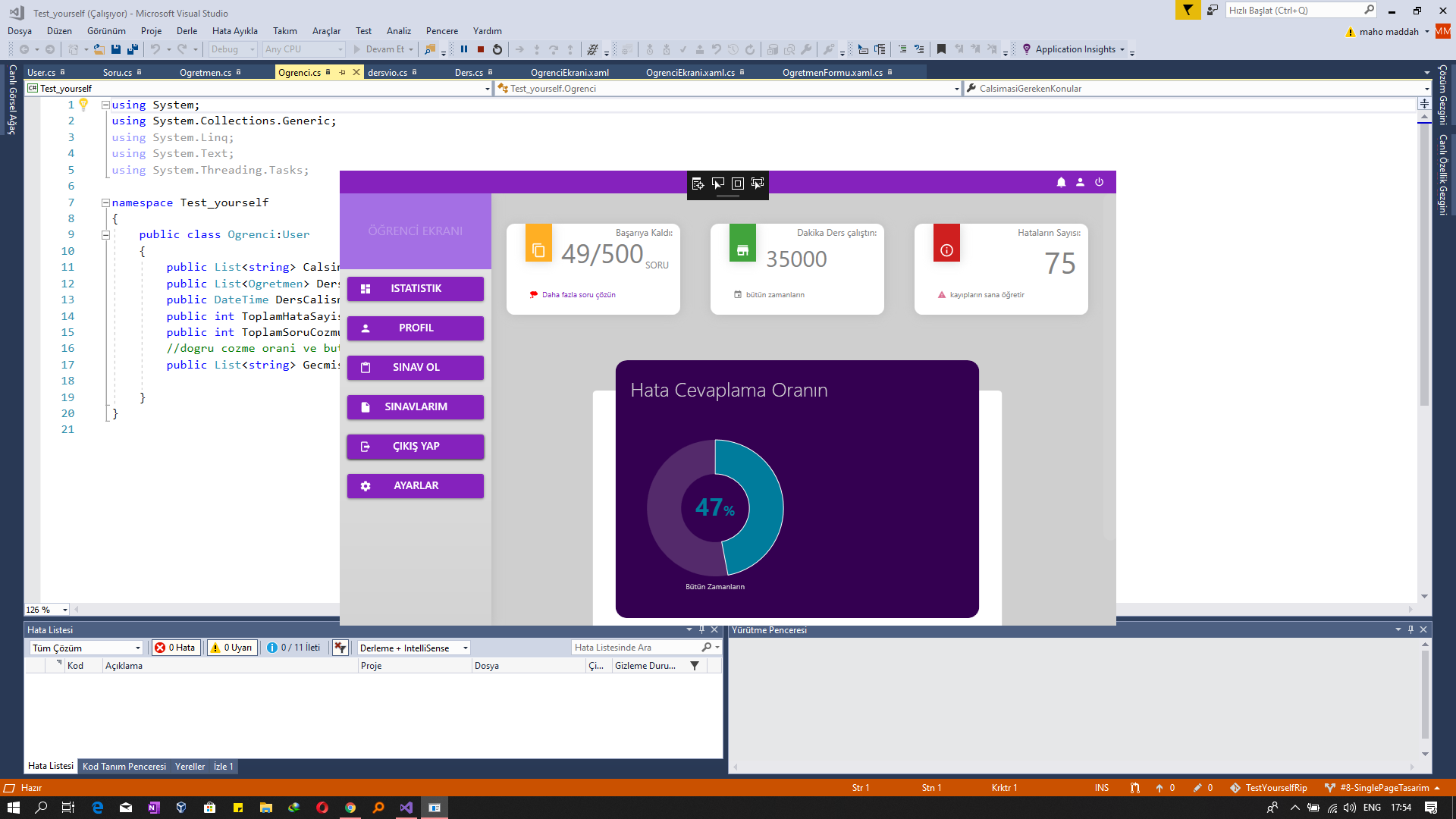The width and height of the screenshot is (1456, 819).
Task: Open live visual tree from the debug overlay
Action: (x=698, y=184)
